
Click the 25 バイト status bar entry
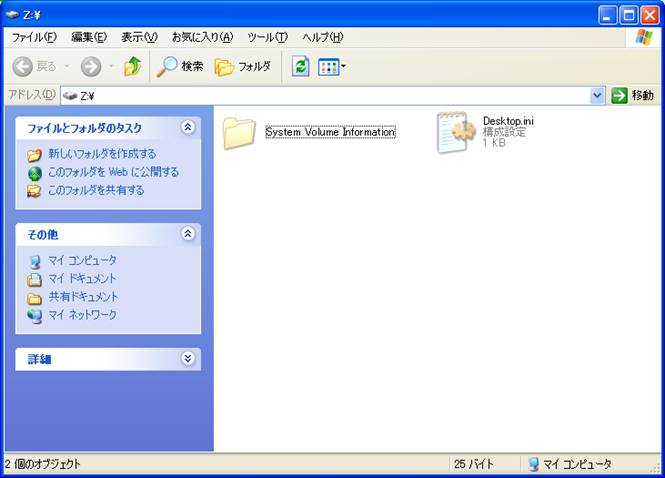(474, 464)
